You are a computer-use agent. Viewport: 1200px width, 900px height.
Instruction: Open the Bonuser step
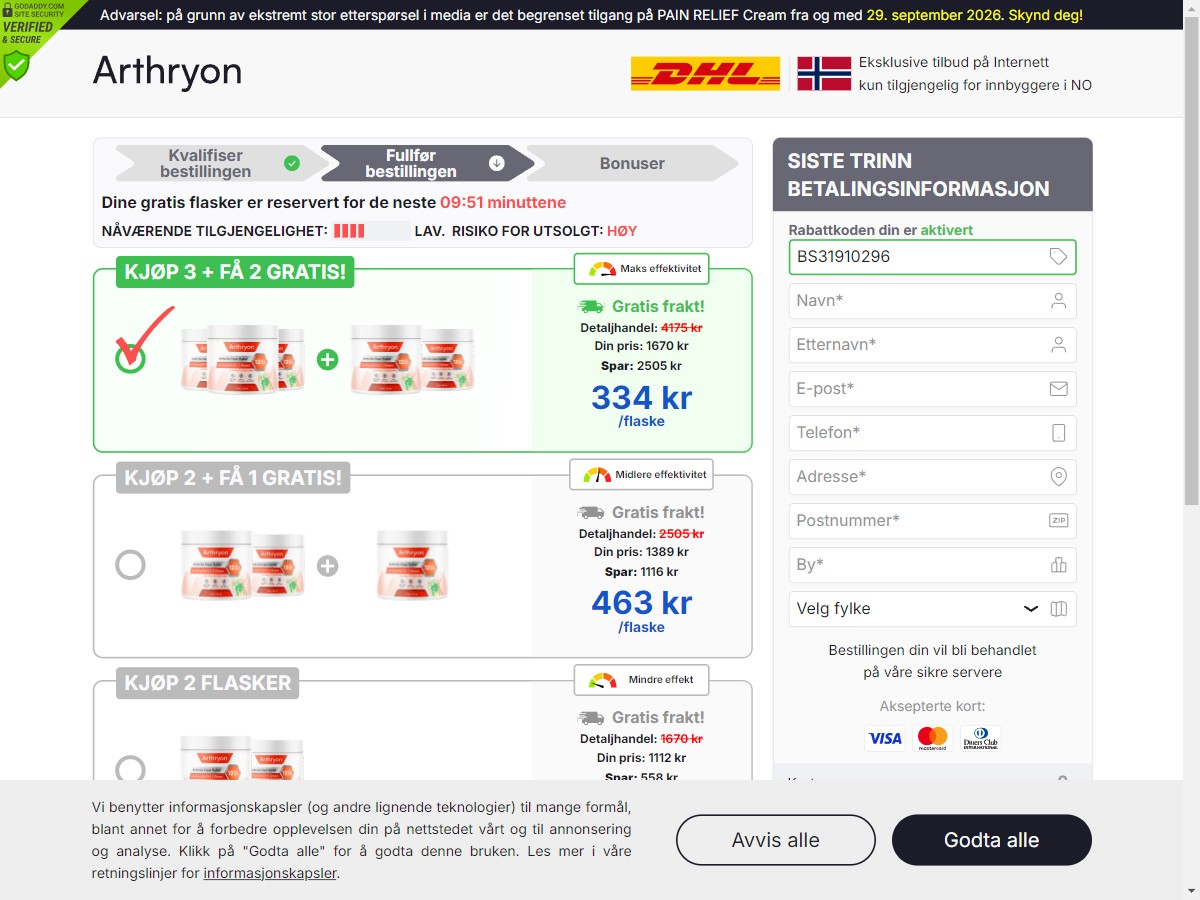632,163
